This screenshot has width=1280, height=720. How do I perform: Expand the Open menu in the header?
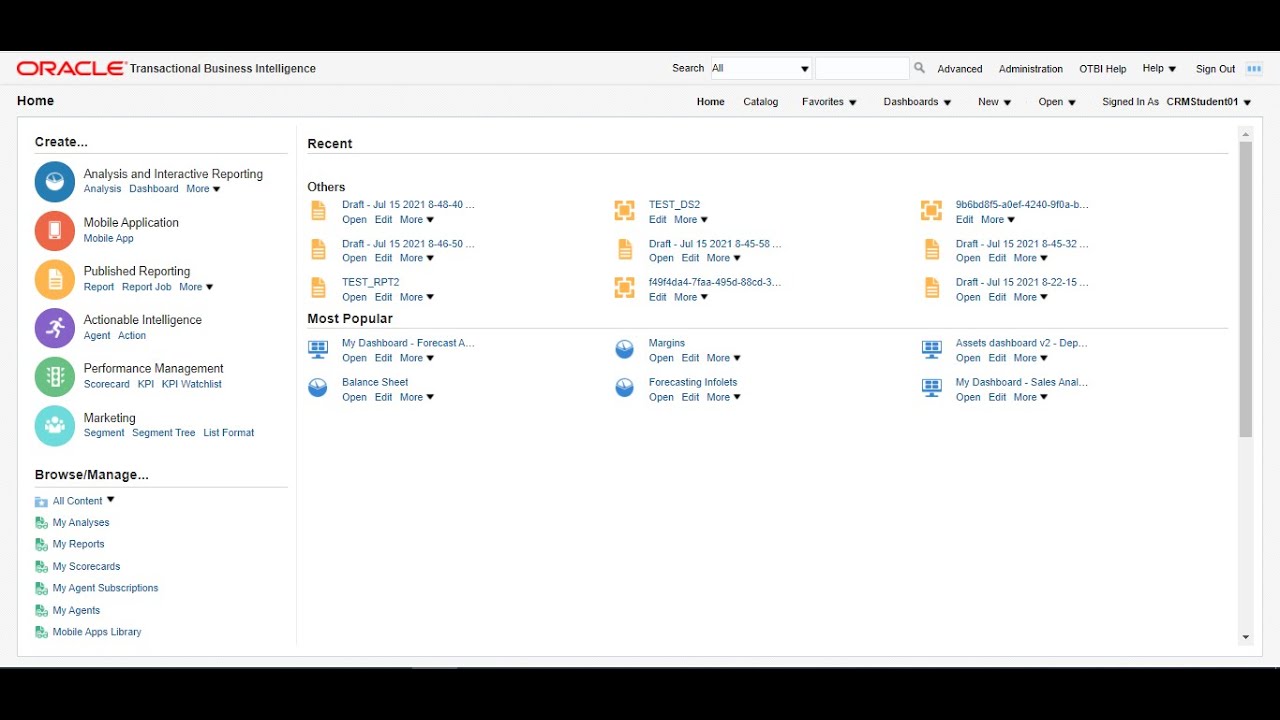click(1056, 102)
